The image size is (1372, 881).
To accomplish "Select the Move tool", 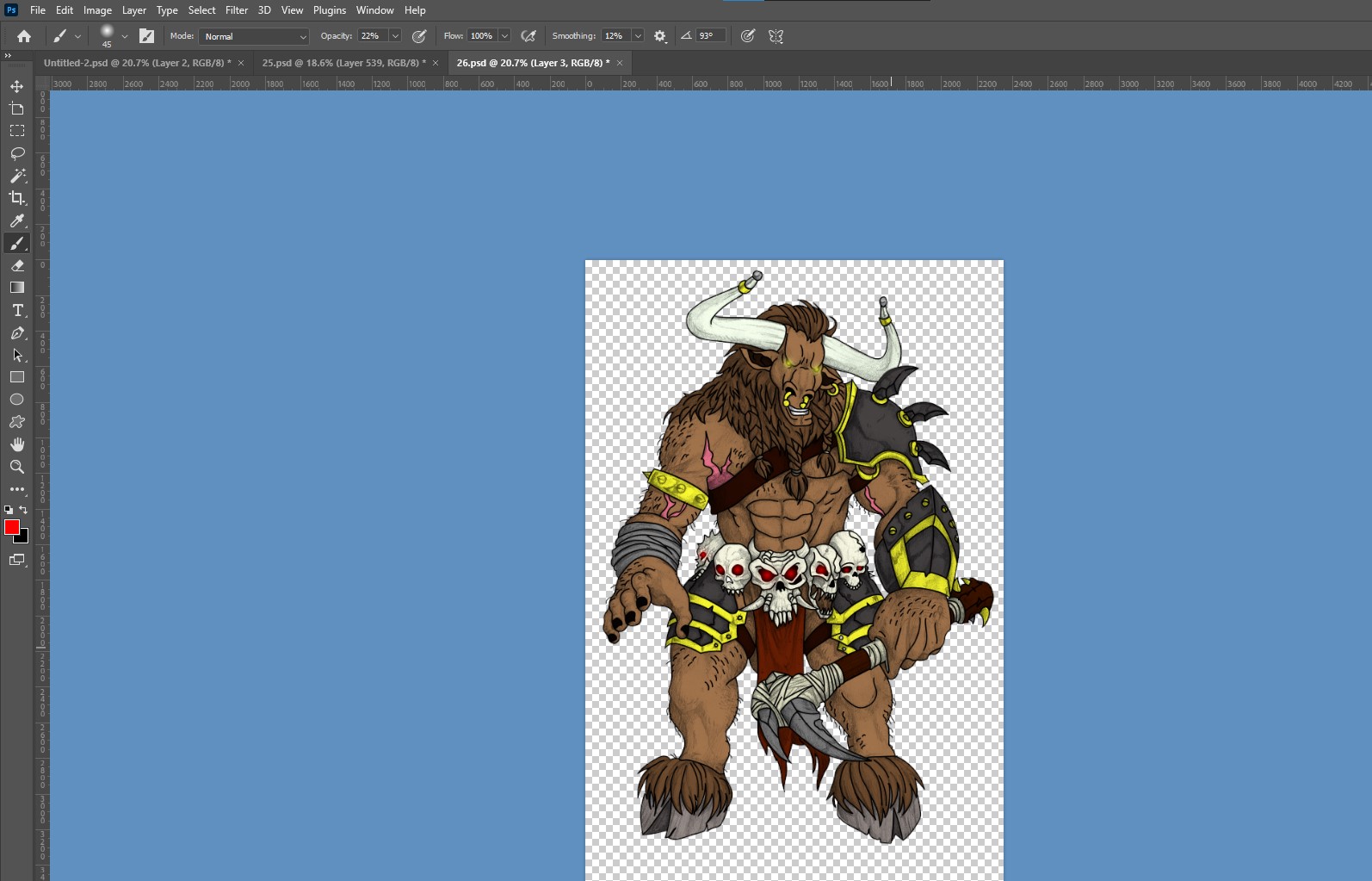I will 17,86.
